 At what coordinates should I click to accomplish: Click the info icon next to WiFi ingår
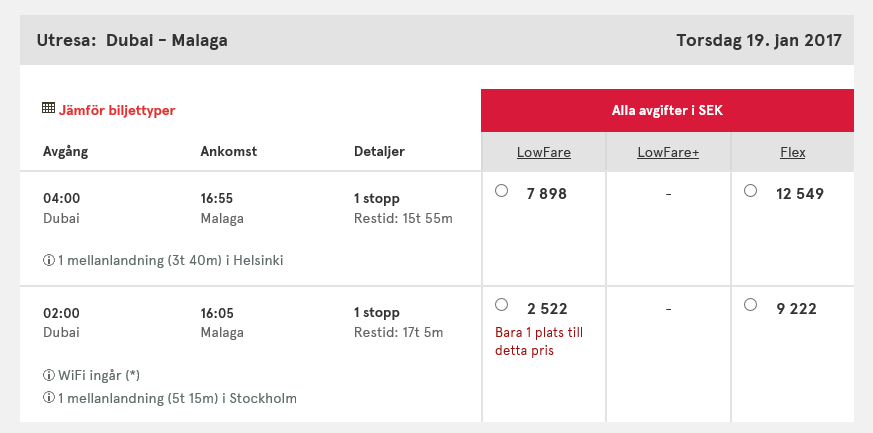(48, 376)
